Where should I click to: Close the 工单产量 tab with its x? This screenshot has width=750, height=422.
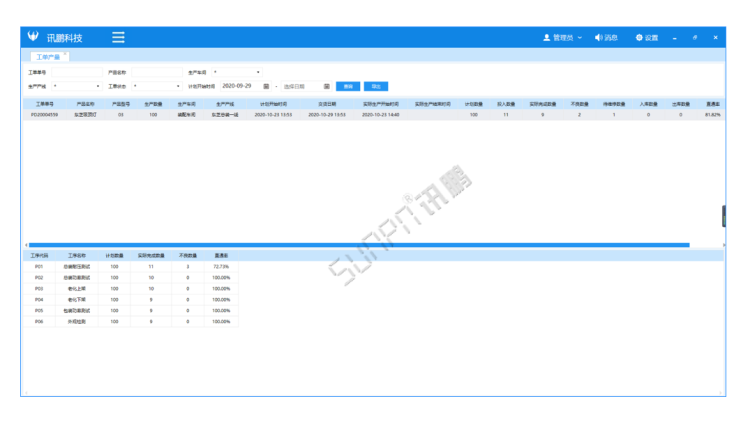pos(65,55)
